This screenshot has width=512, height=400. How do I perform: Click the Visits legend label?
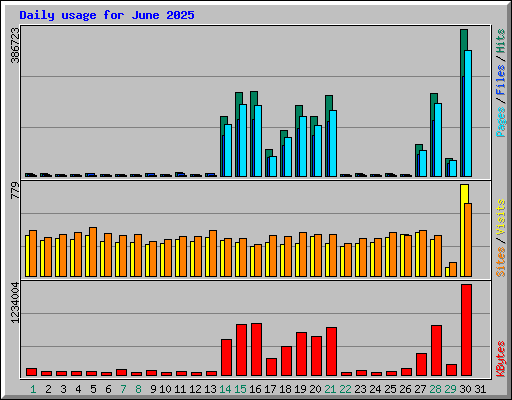(501, 217)
